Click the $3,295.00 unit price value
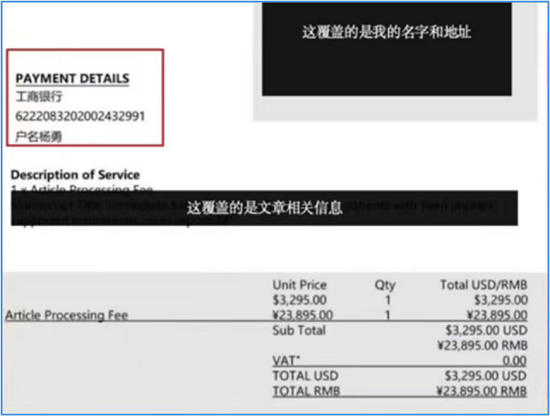 pyautogui.click(x=300, y=300)
